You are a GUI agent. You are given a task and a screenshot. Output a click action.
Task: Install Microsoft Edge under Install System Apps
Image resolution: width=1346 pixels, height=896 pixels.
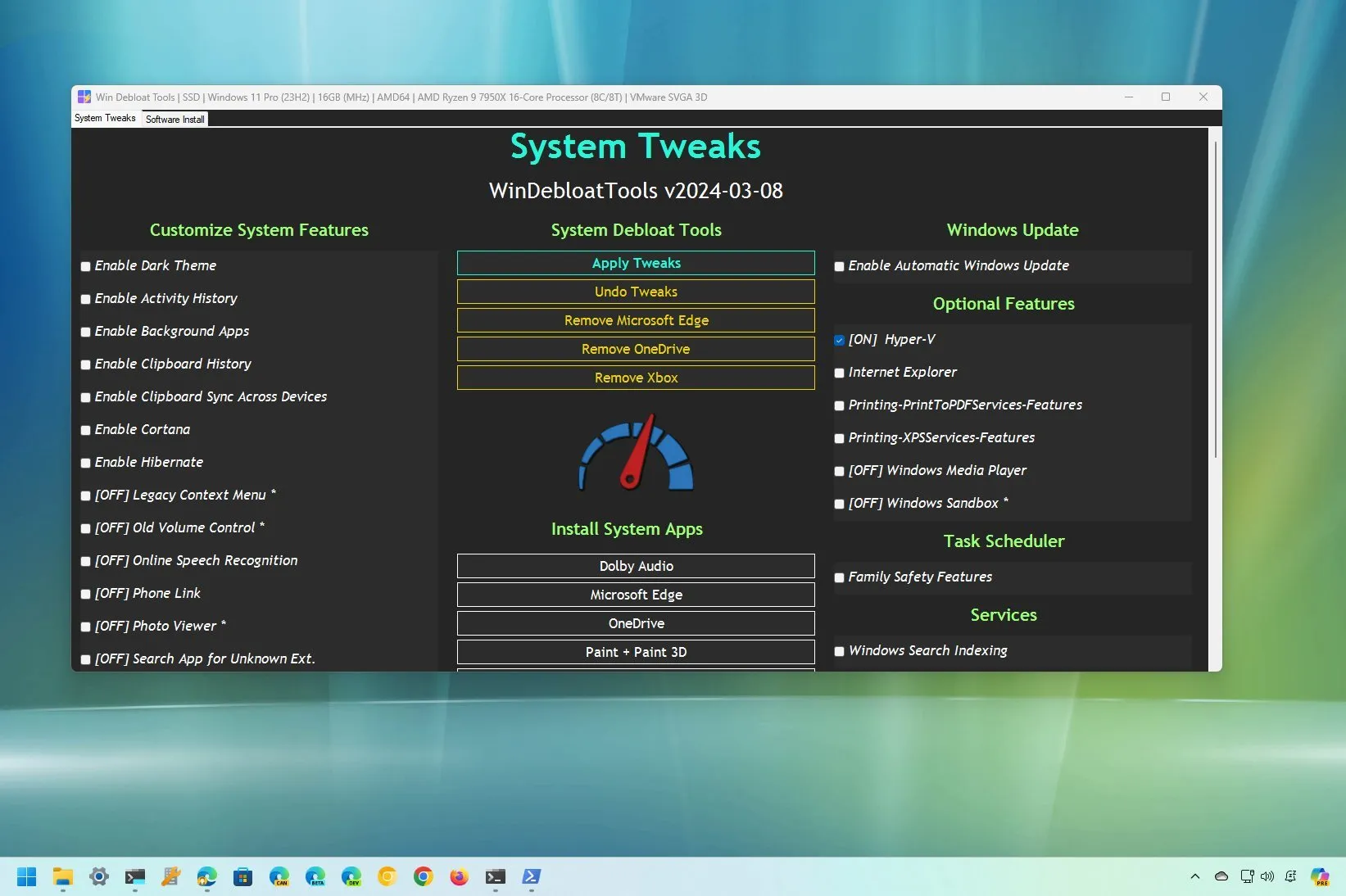636,595
